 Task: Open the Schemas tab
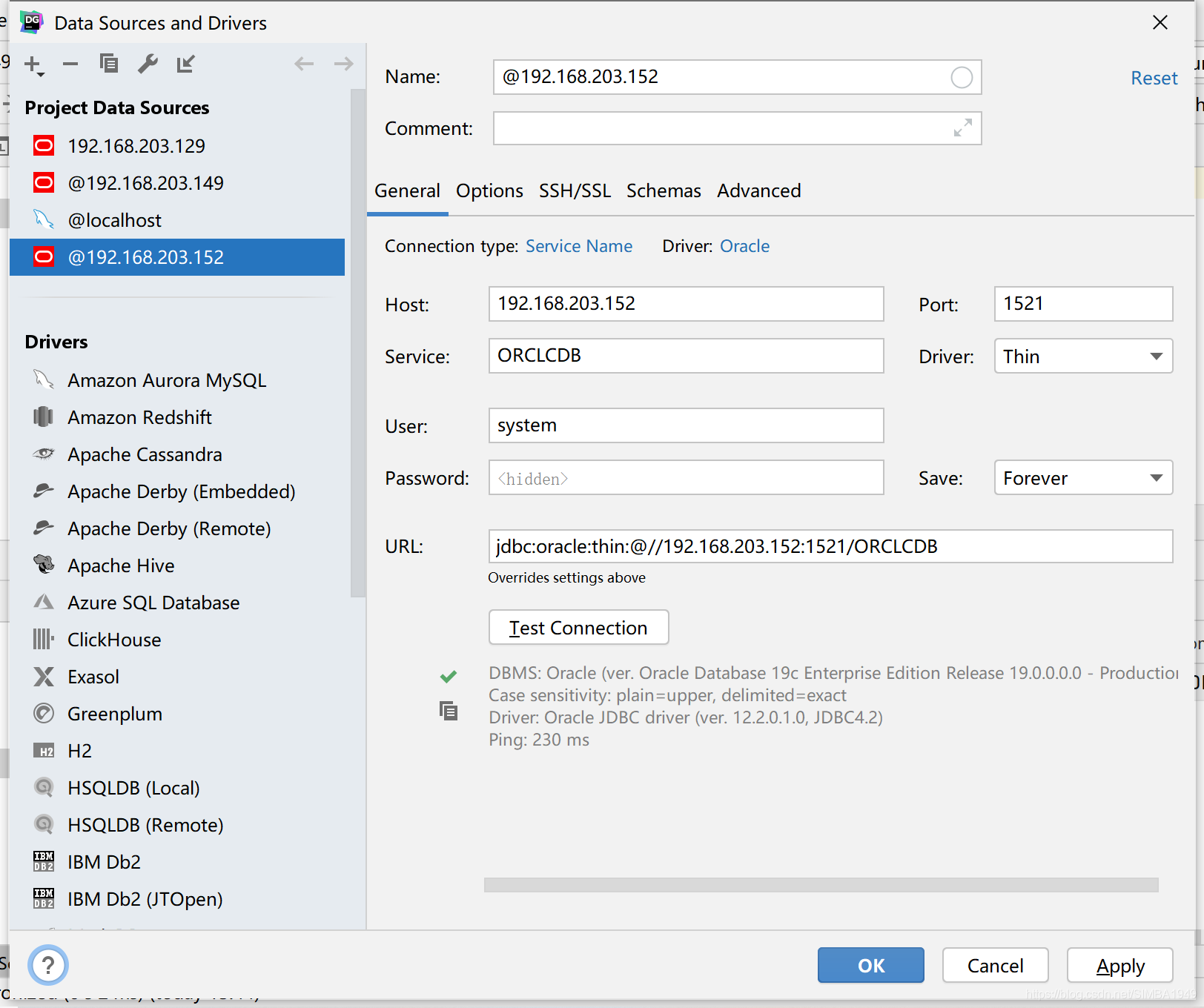pyautogui.click(x=664, y=191)
